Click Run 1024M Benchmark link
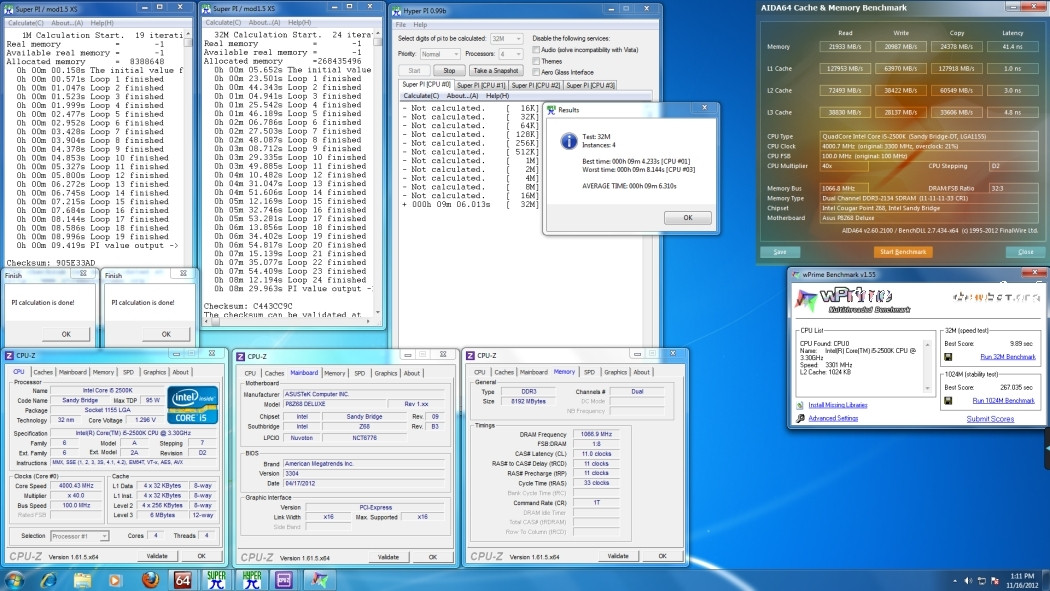Image resolution: width=1050 pixels, height=591 pixels. click(x=1003, y=400)
